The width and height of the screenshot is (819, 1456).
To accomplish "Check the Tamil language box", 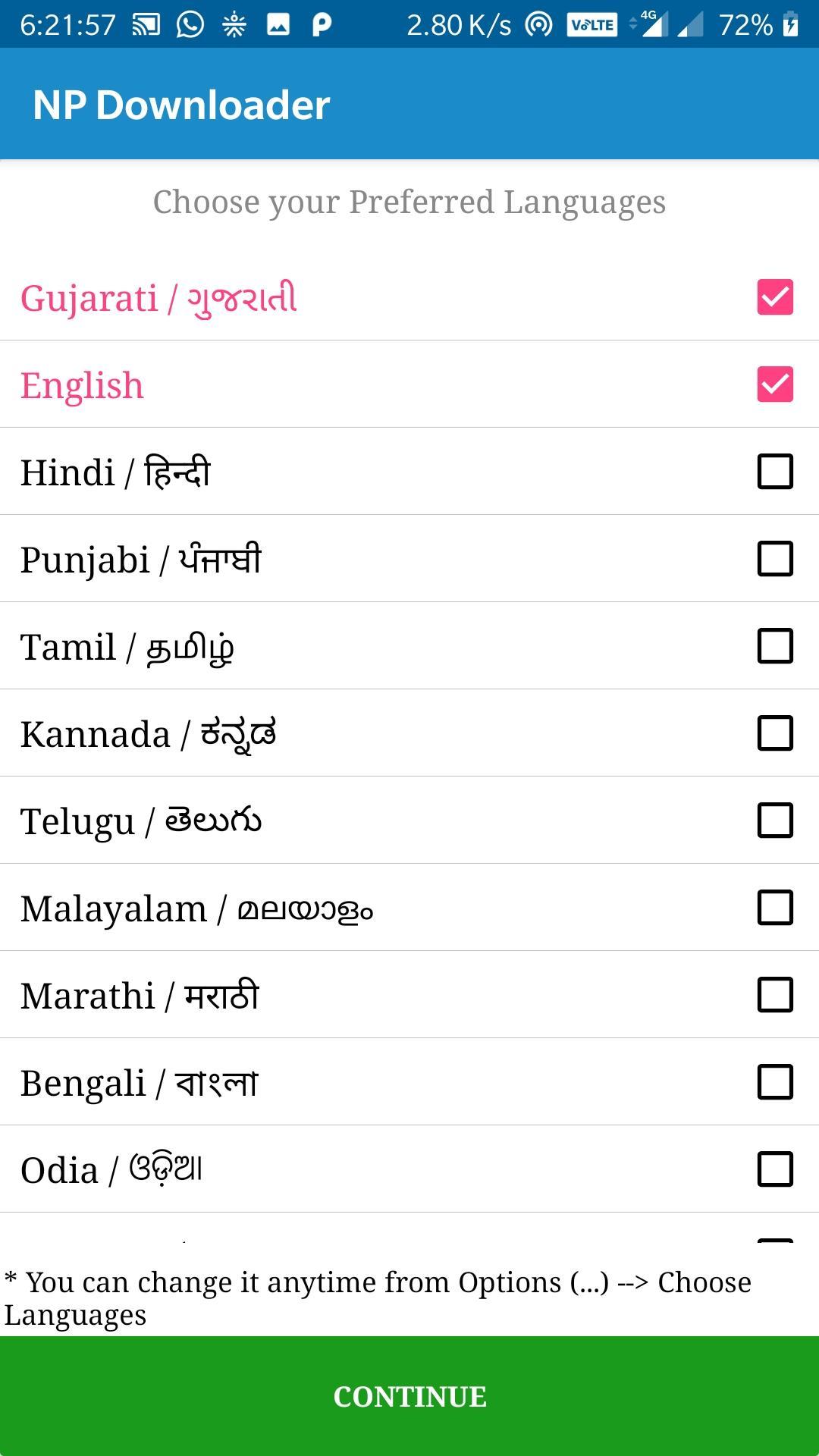I will pyautogui.click(x=775, y=646).
